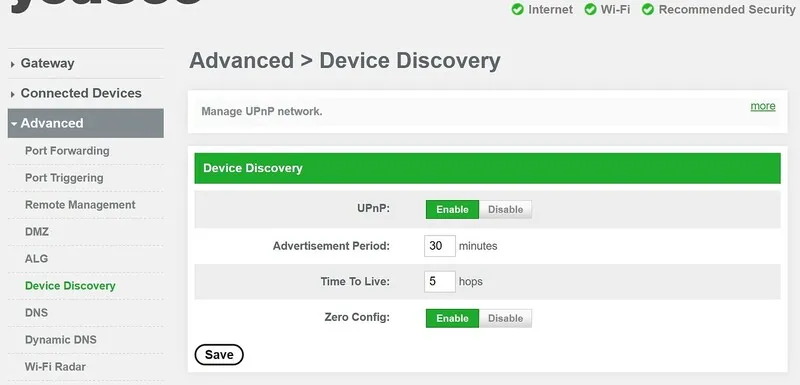Open the Port Forwarding page
Viewport: 800px width, 385px height.
coord(67,151)
